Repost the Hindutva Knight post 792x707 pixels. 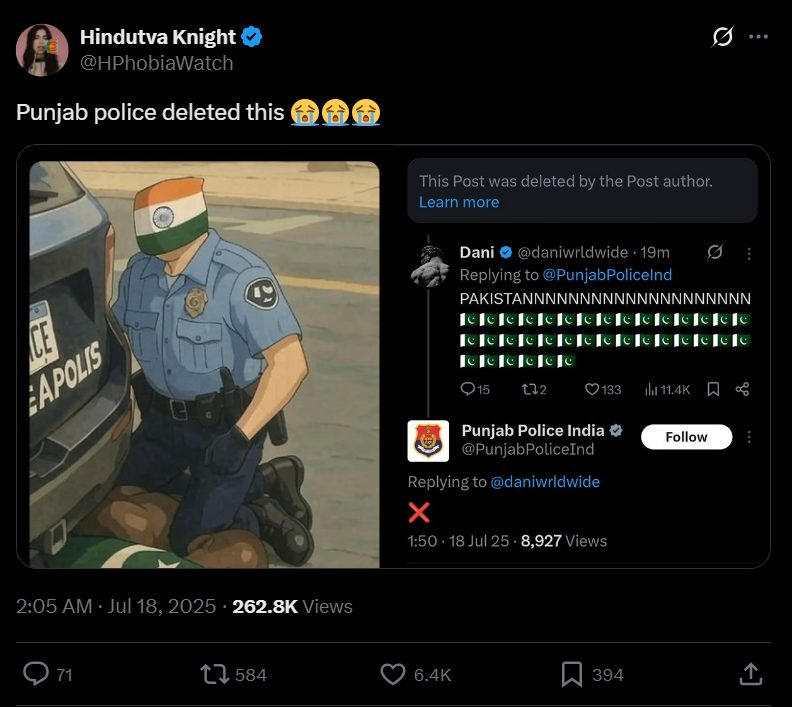215,675
